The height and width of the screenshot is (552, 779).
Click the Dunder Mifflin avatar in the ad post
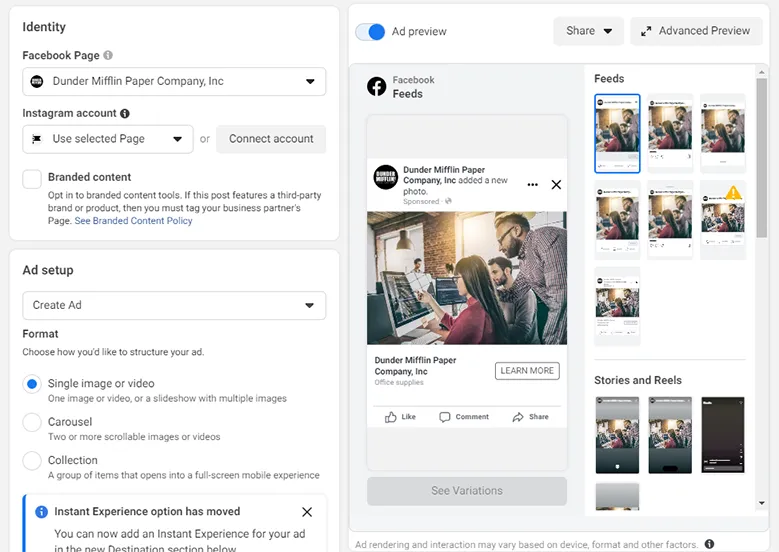[x=386, y=177]
